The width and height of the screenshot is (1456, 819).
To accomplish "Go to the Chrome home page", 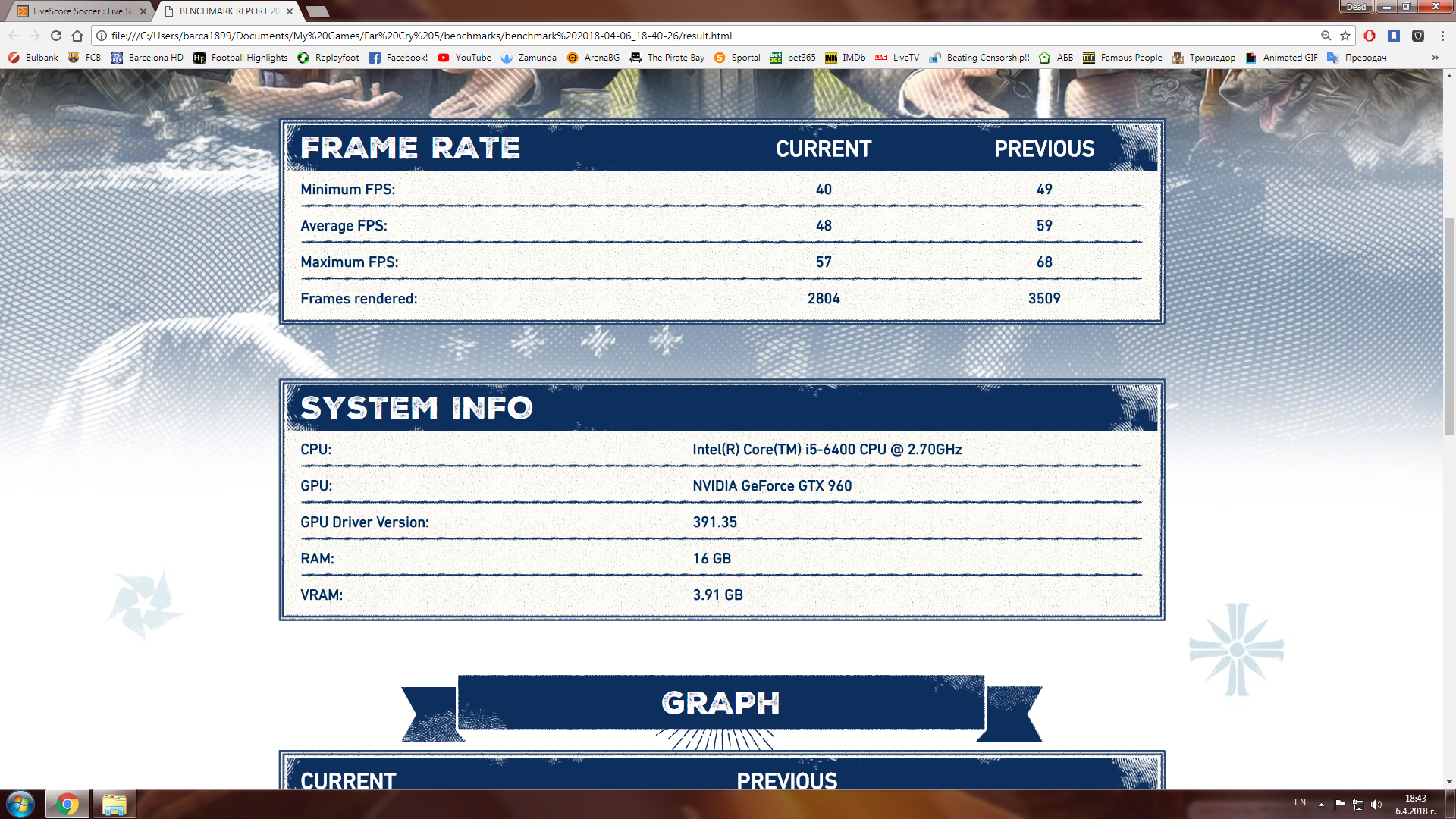I will (77, 36).
